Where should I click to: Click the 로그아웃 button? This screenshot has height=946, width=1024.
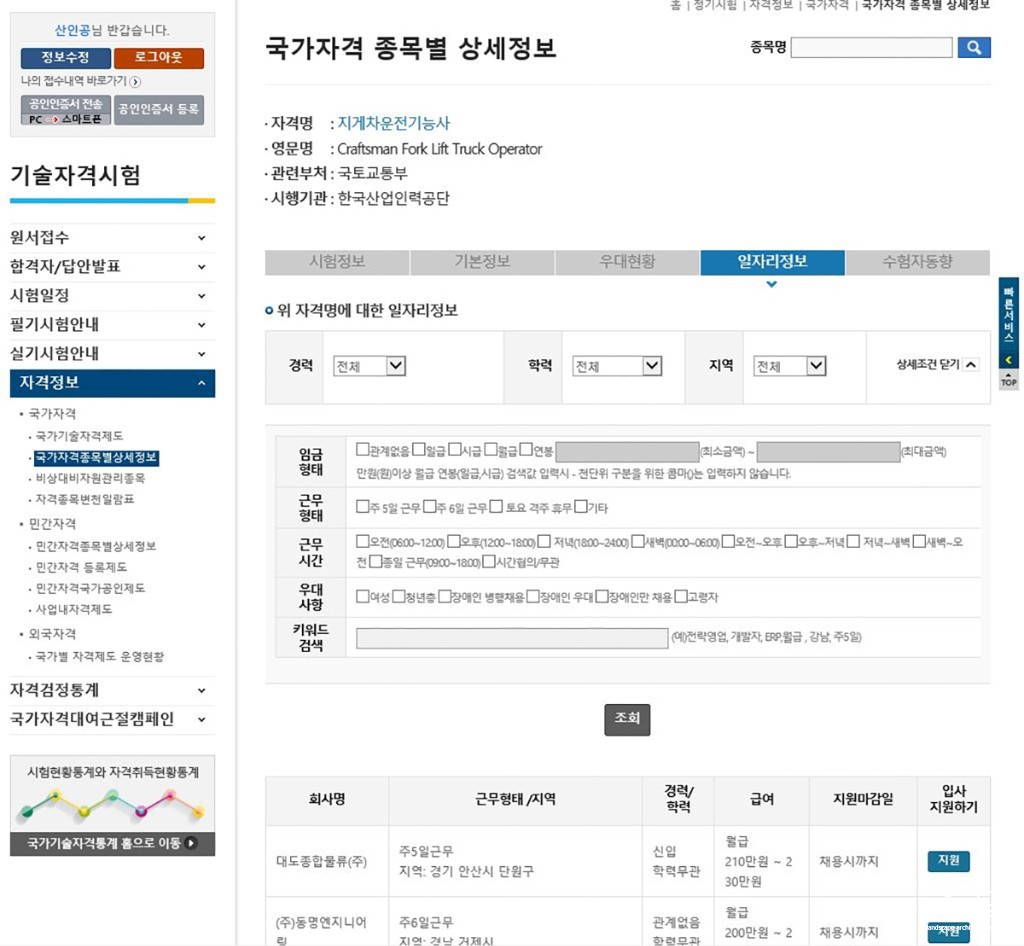(159, 58)
